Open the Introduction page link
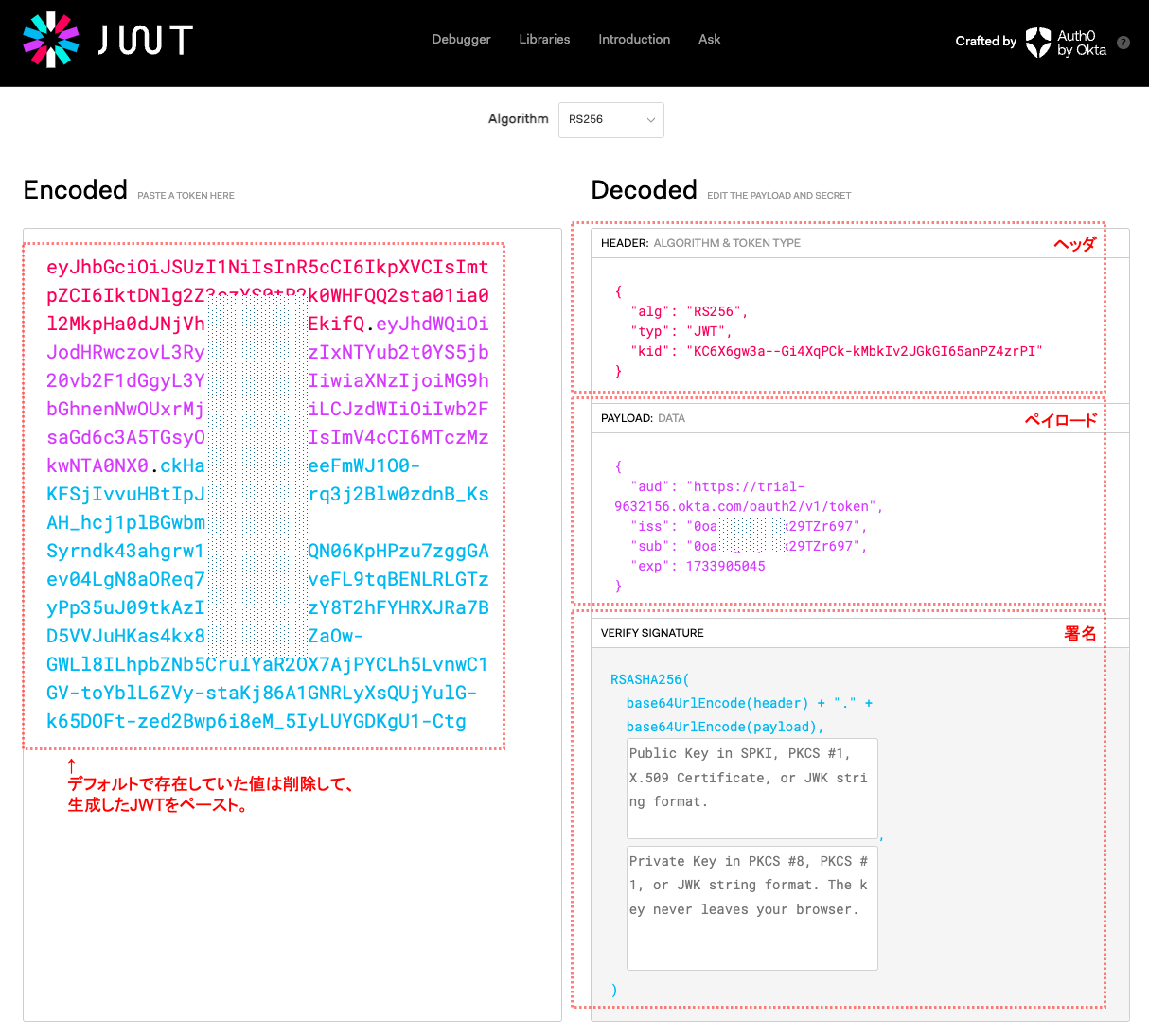Image resolution: width=1149 pixels, height=1036 pixels. [634, 40]
